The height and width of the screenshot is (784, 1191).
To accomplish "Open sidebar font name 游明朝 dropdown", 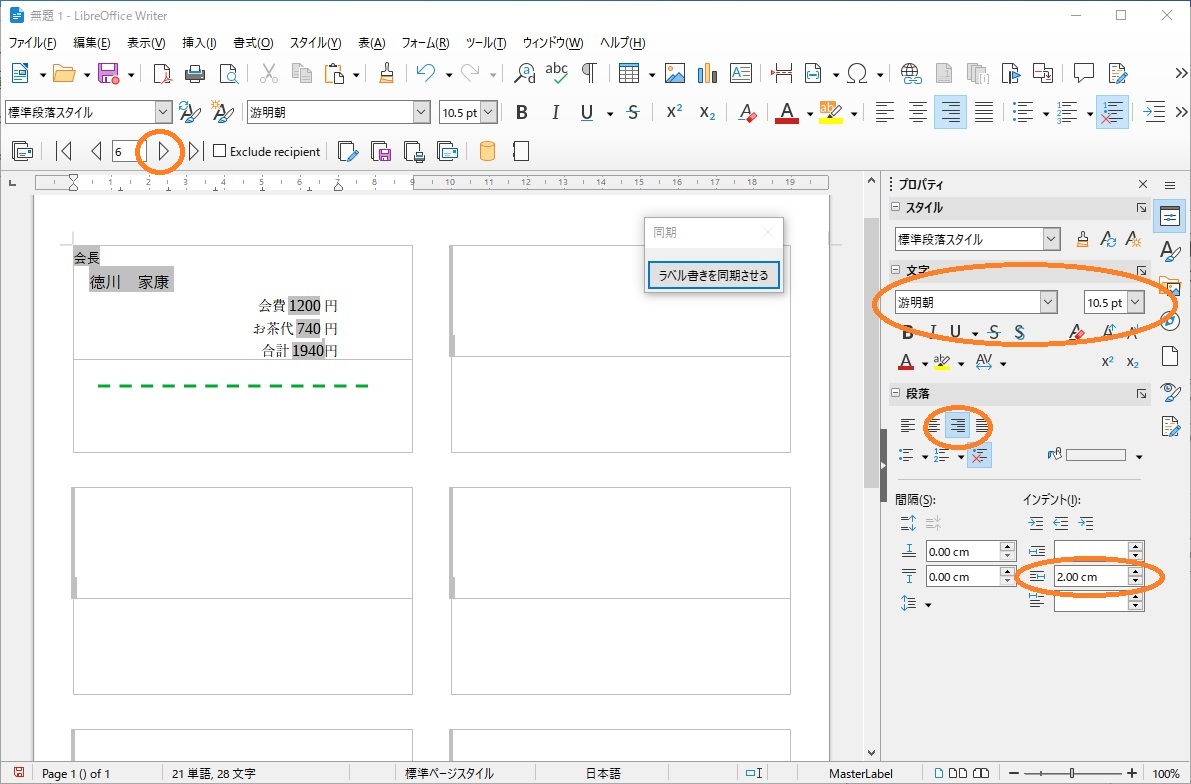I will coord(1048,302).
